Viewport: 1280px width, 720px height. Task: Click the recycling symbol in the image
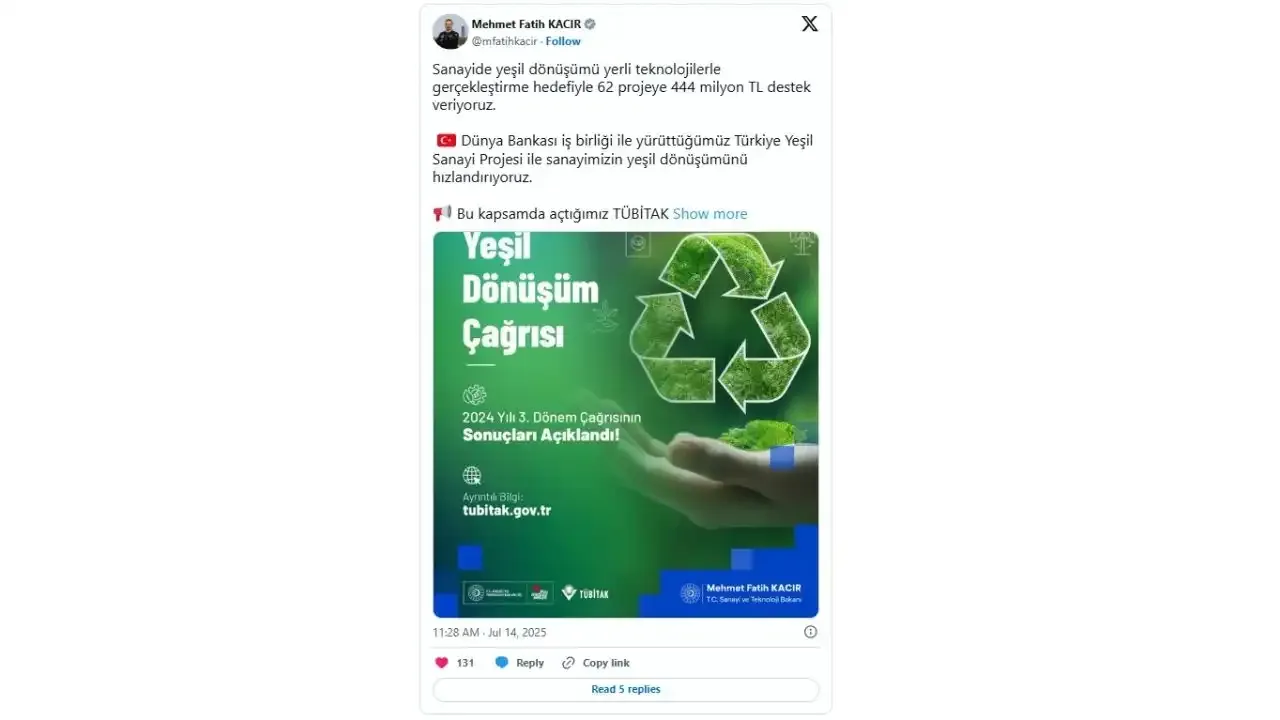(x=722, y=321)
